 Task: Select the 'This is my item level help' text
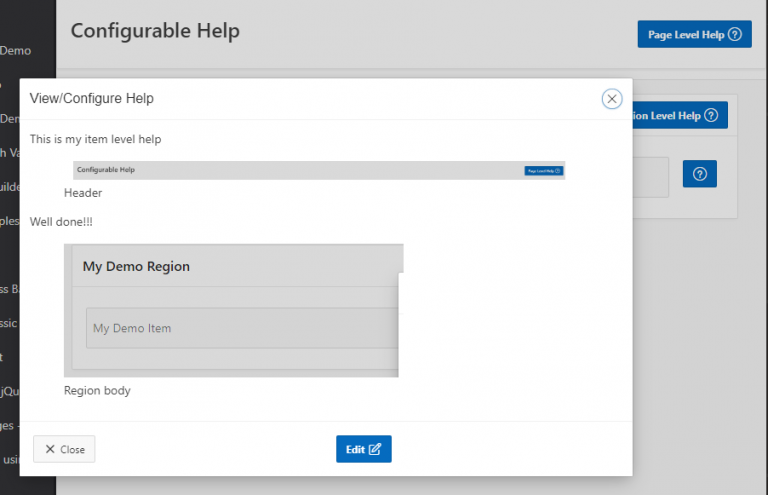96,139
